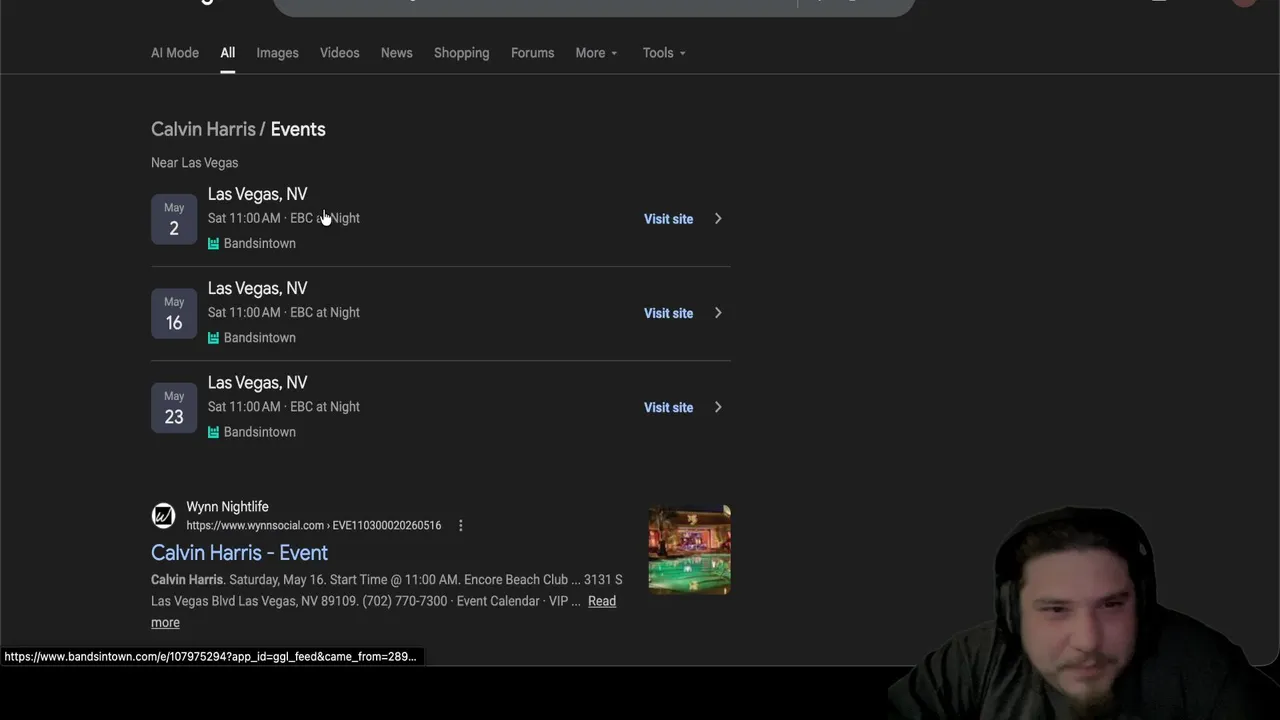Click the Calvin Harris breadcrumb link
This screenshot has height=720, width=1280.
click(203, 129)
